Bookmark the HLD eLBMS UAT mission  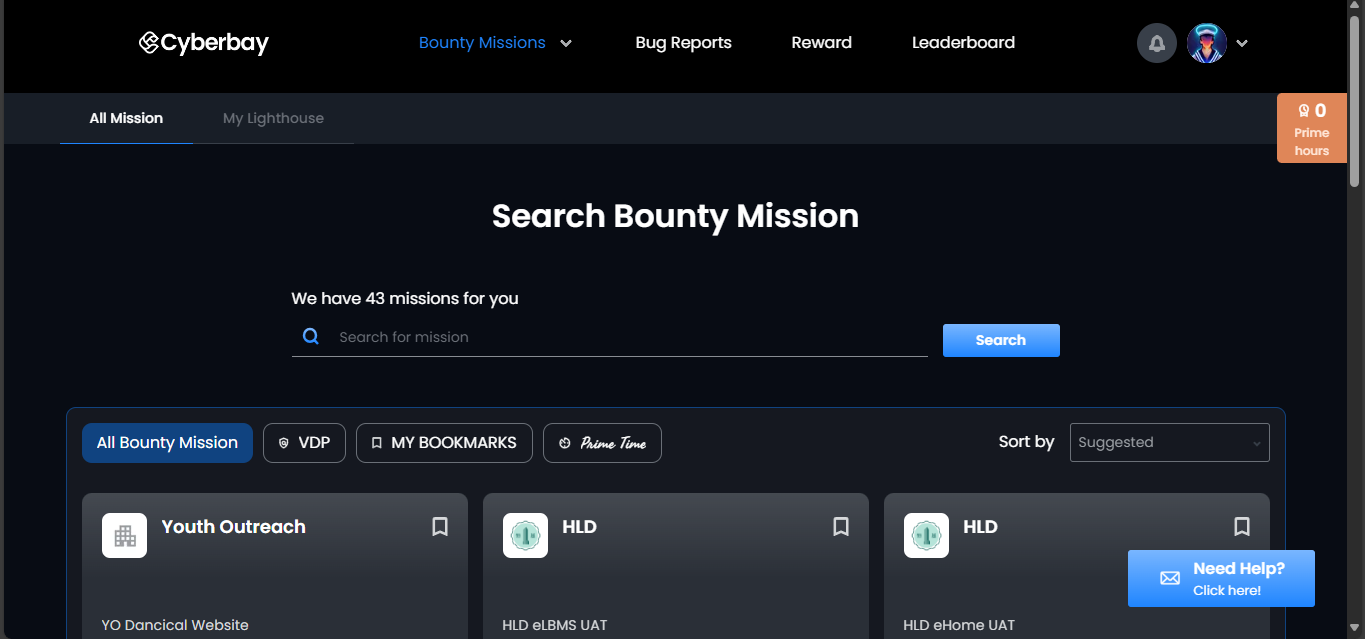click(841, 527)
